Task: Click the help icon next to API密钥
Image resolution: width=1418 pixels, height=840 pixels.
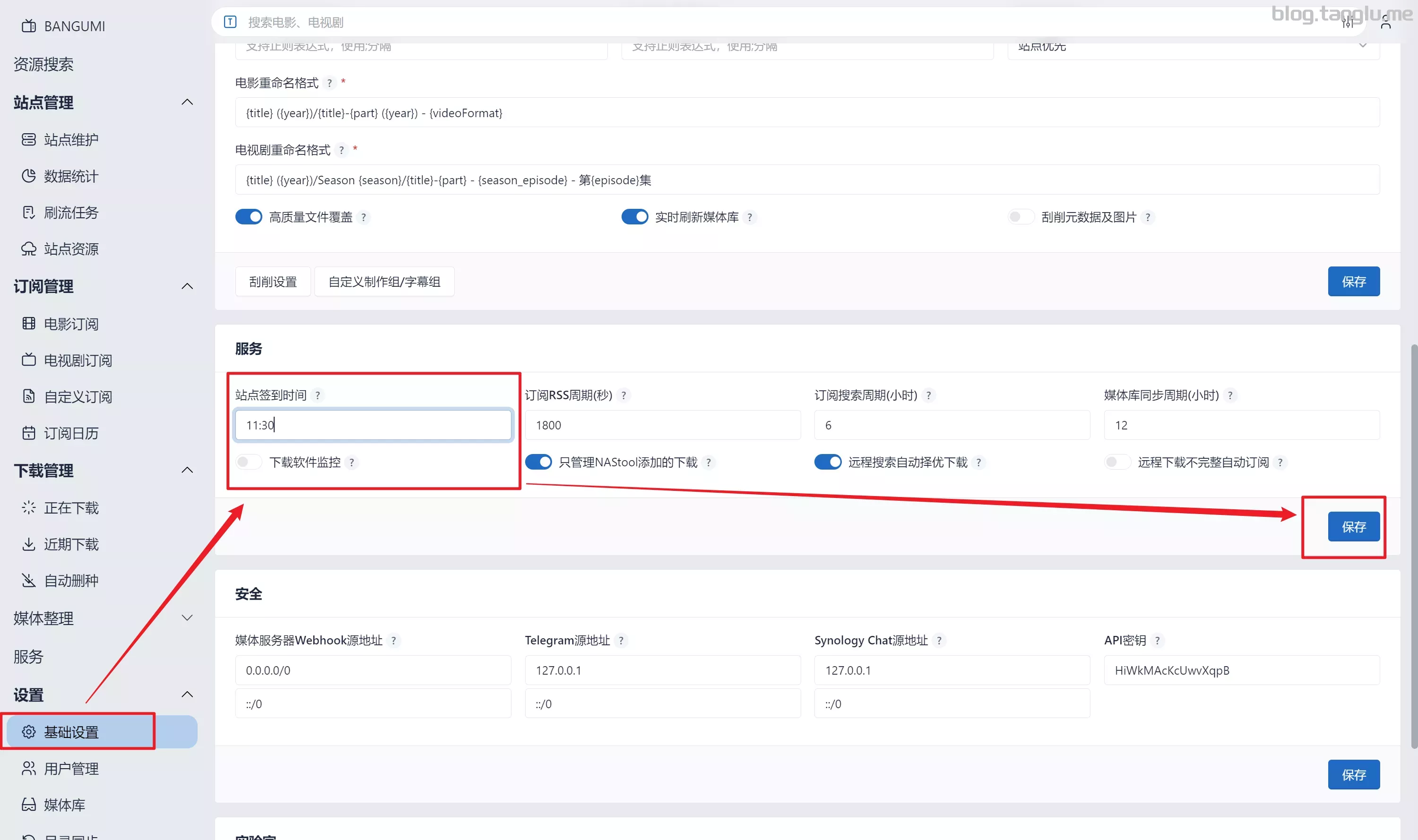Action: tap(1157, 640)
